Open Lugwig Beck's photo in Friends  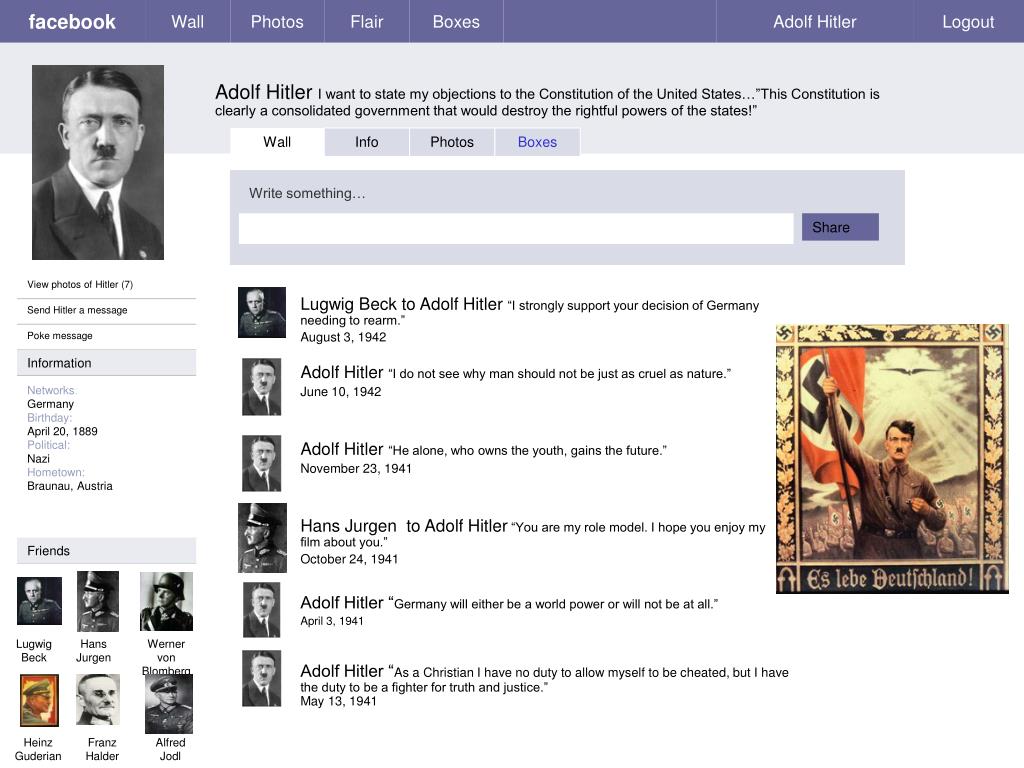[x=39, y=601]
